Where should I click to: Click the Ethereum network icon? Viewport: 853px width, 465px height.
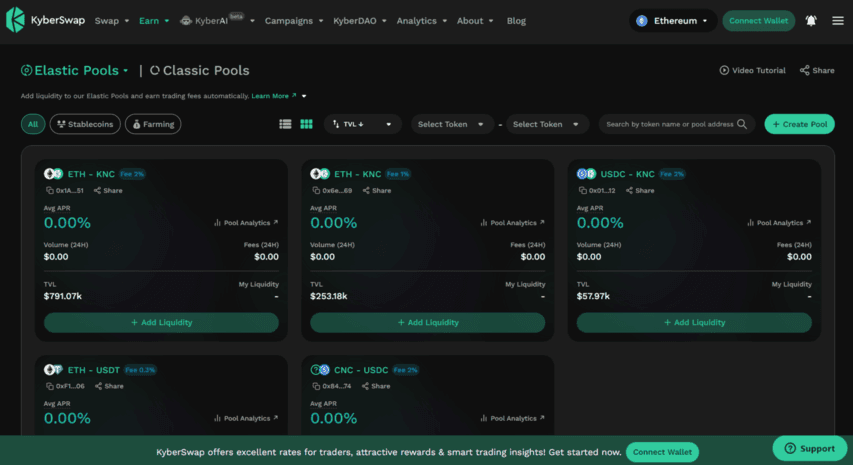[x=642, y=21]
